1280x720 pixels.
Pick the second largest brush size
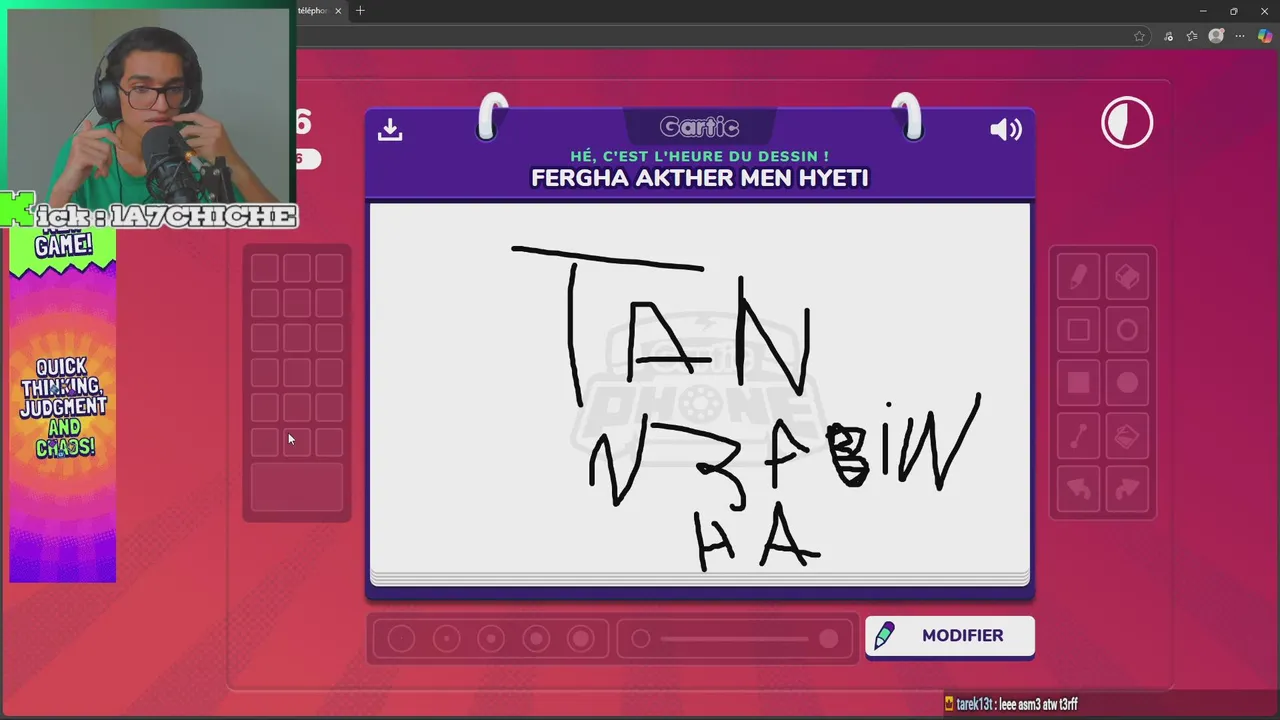(536, 639)
